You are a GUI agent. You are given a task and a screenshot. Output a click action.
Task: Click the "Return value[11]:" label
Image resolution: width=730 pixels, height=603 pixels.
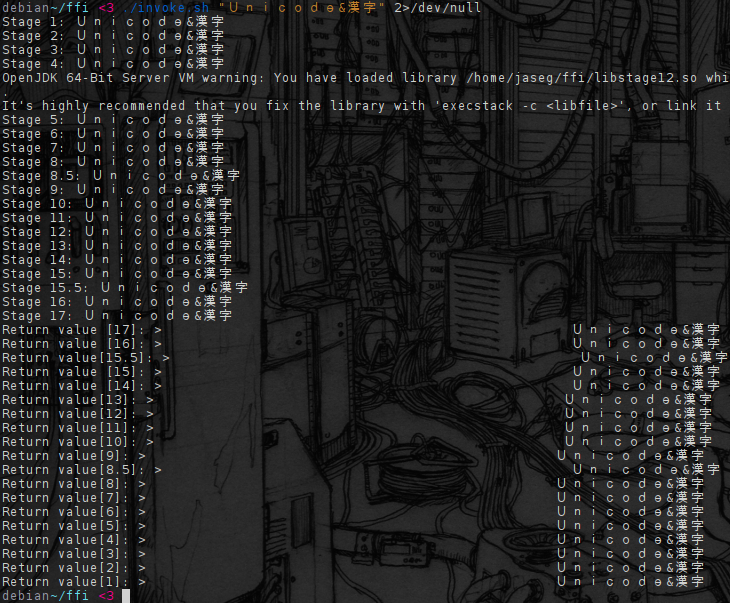click(69, 427)
